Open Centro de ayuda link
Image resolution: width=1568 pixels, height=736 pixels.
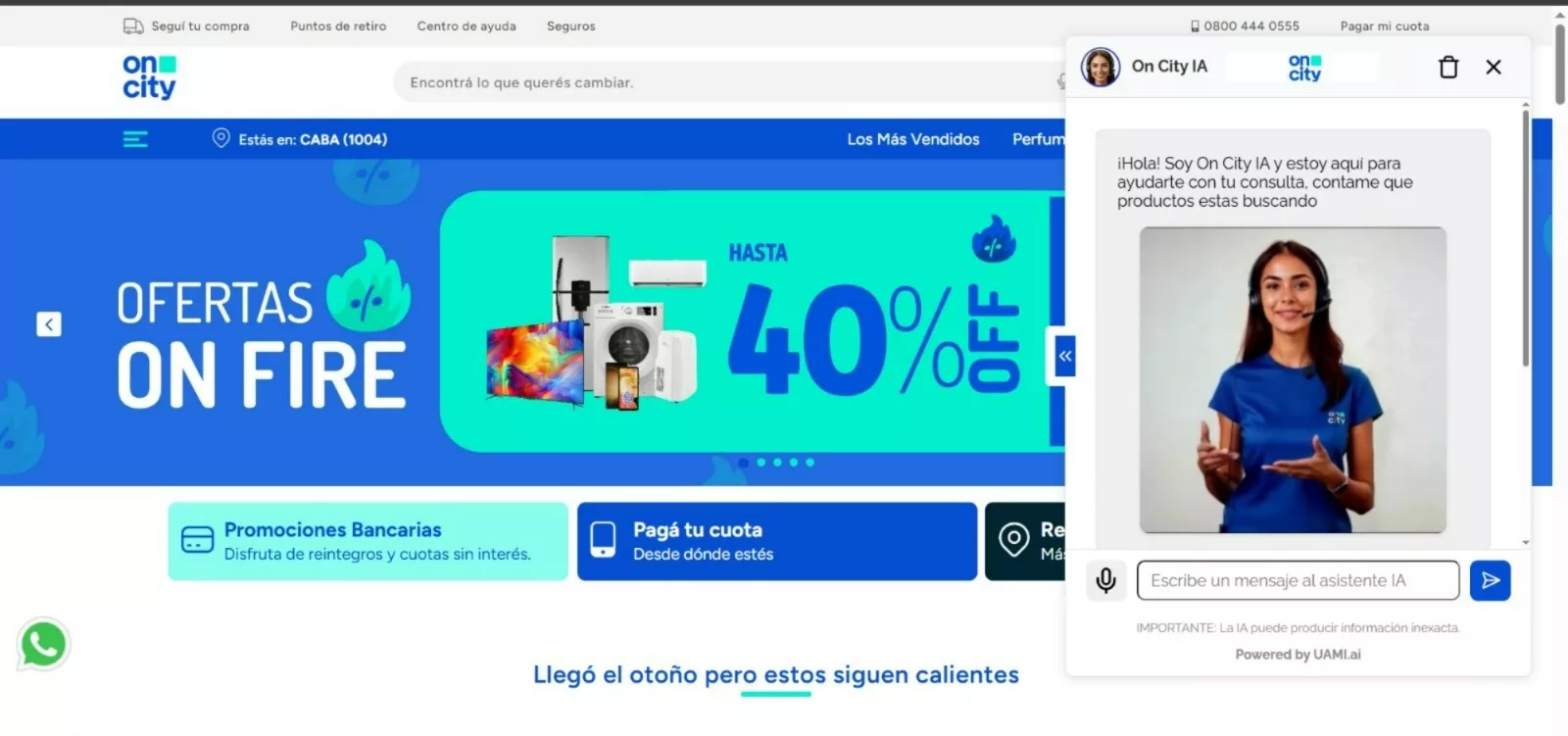click(465, 26)
